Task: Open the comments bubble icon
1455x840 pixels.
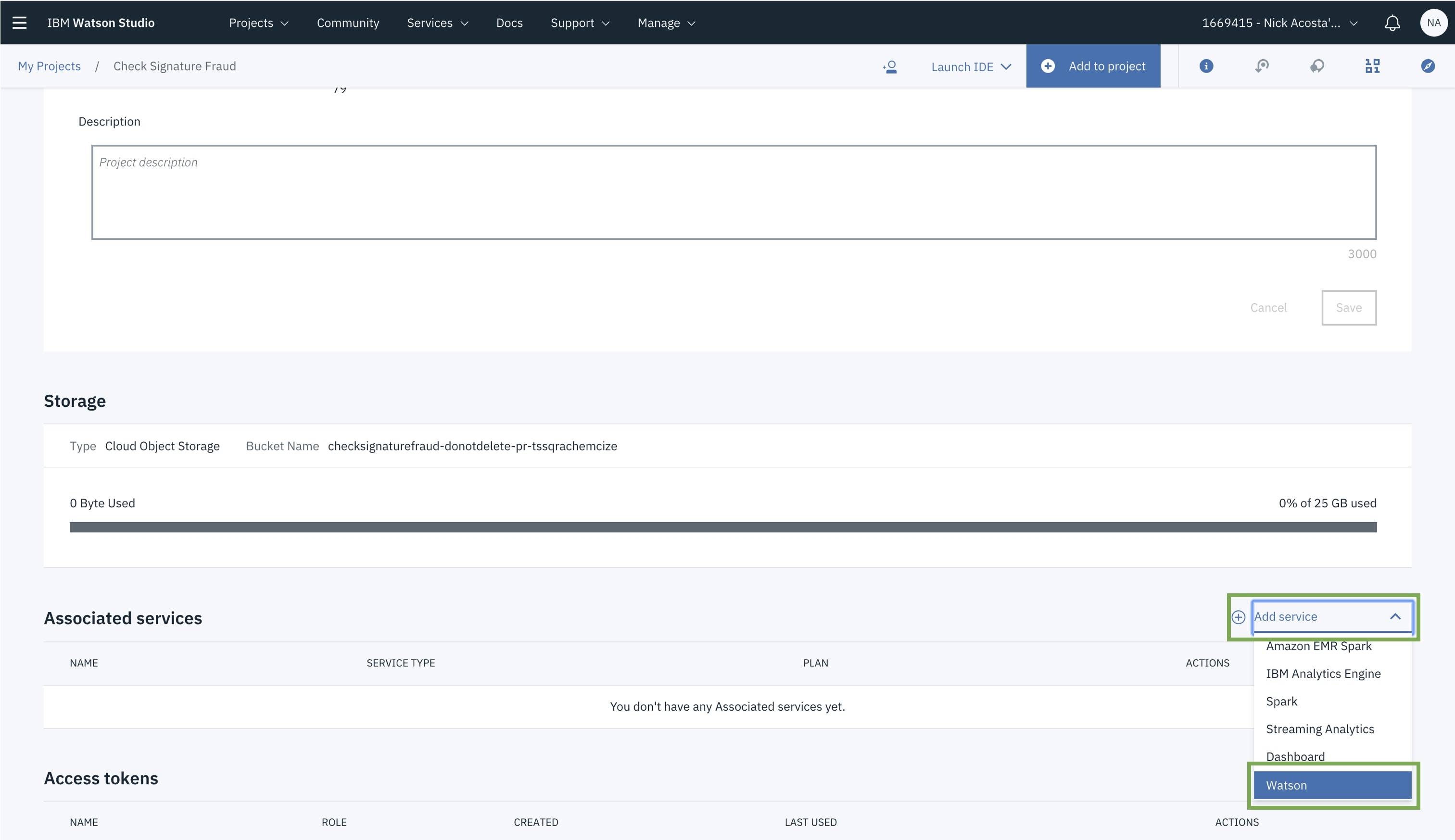Action: click(x=1317, y=66)
